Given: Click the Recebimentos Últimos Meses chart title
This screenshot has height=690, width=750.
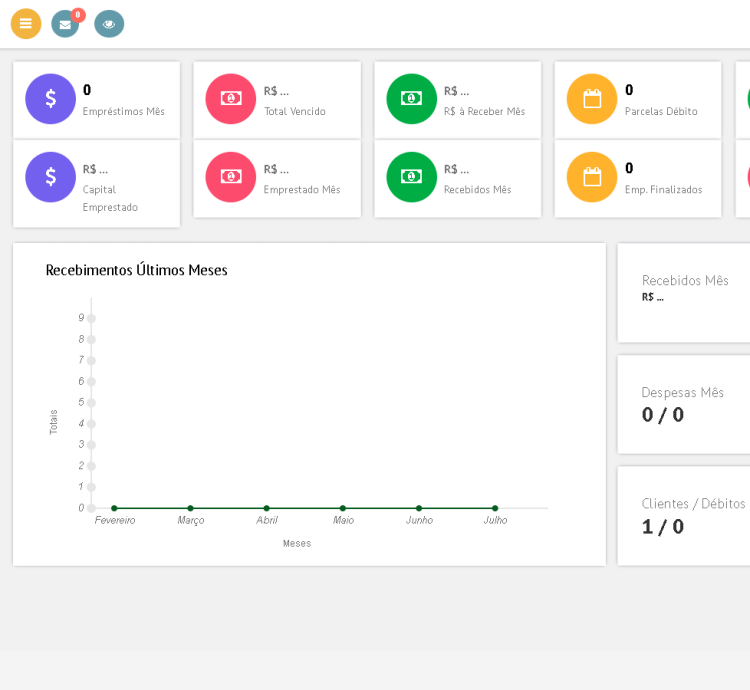Looking at the screenshot, I should click(x=137, y=270).
